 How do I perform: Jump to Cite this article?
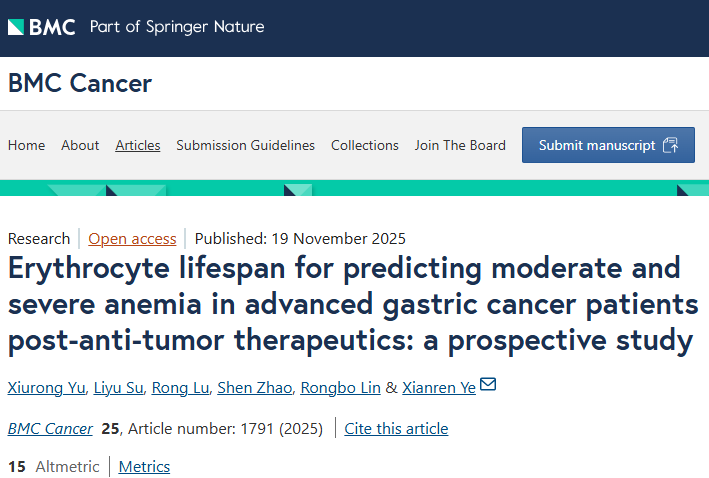coord(396,428)
